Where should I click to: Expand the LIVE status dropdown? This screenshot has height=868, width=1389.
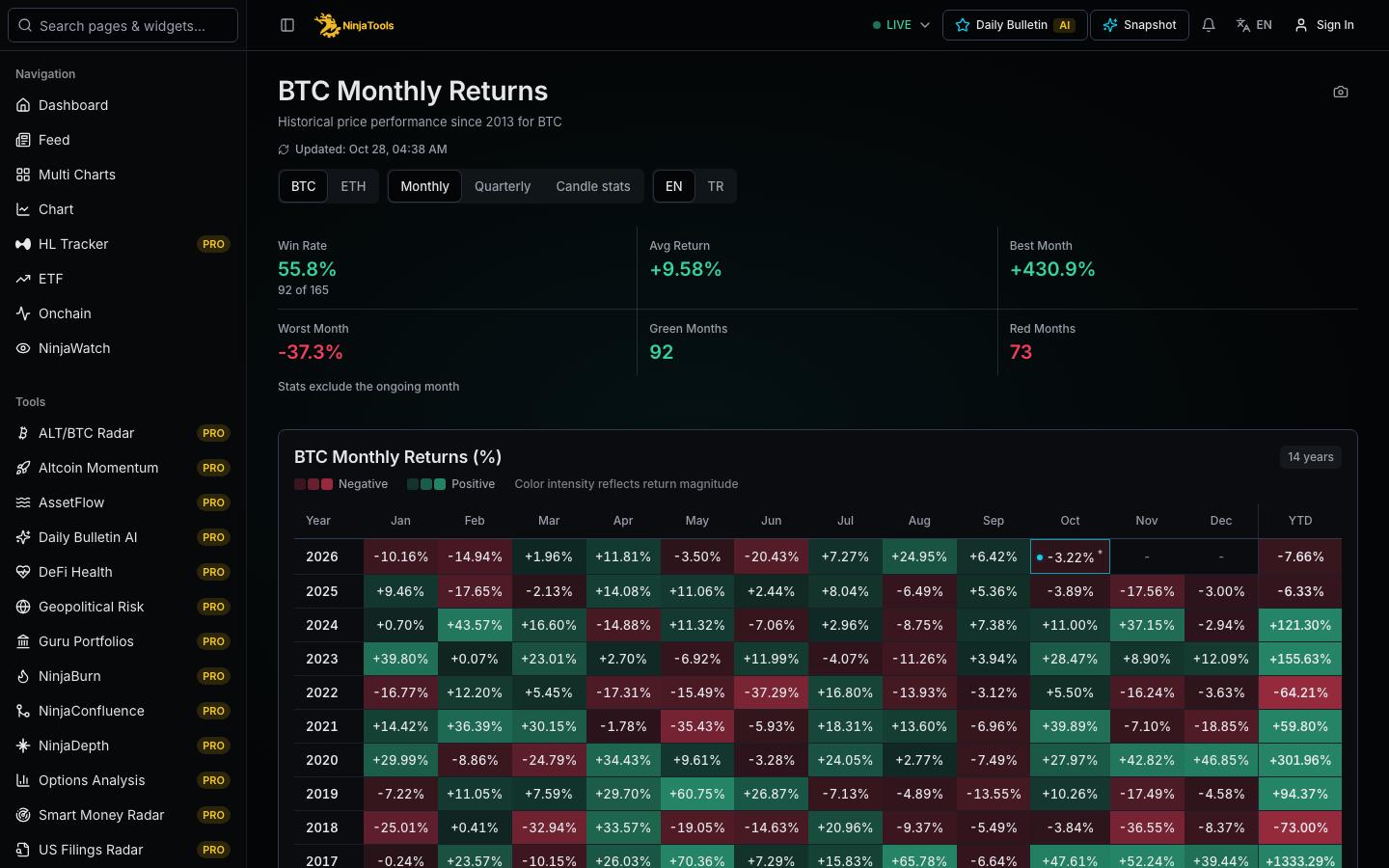point(901,25)
